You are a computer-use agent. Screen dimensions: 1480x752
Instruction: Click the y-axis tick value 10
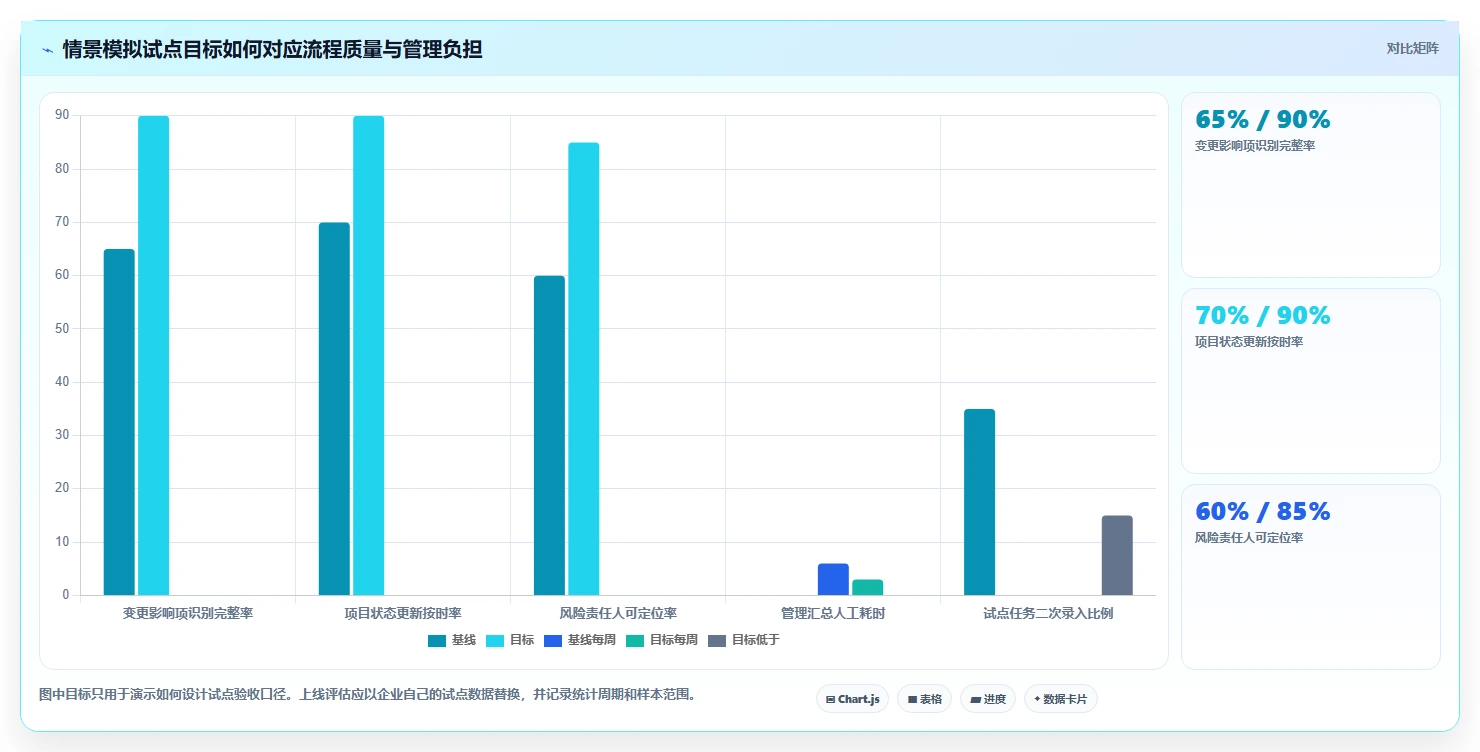63,542
